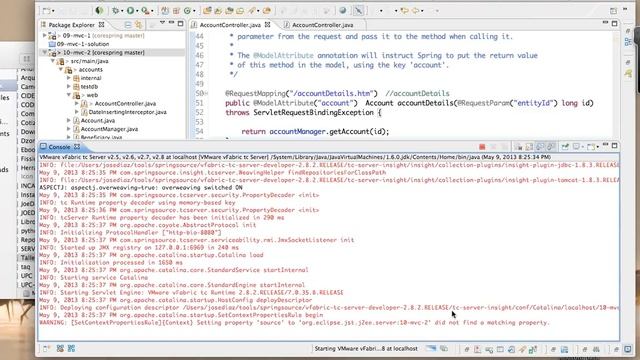The height and width of the screenshot is (360, 640).
Task: Open the Debug configurations dropdown arrow
Action: 122,11
